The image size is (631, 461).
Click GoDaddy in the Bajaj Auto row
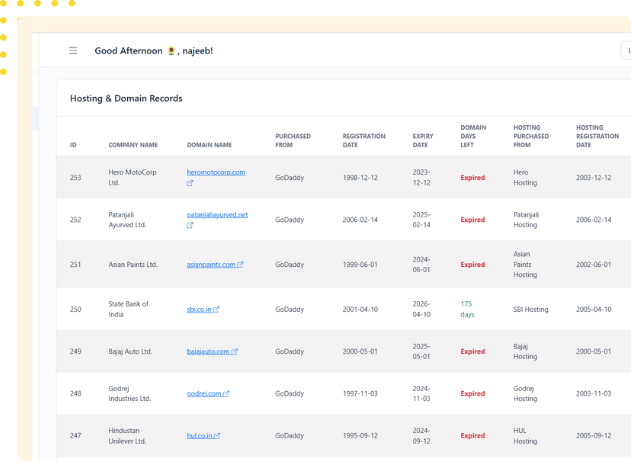(290, 351)
